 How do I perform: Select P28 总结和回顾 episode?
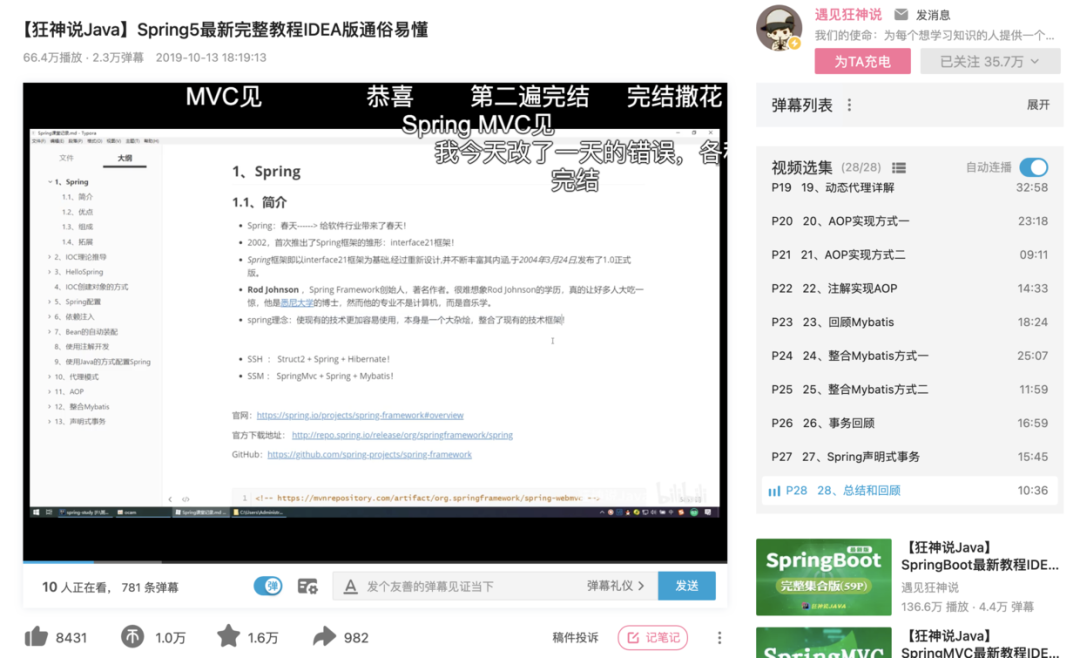tap(909, 491)
